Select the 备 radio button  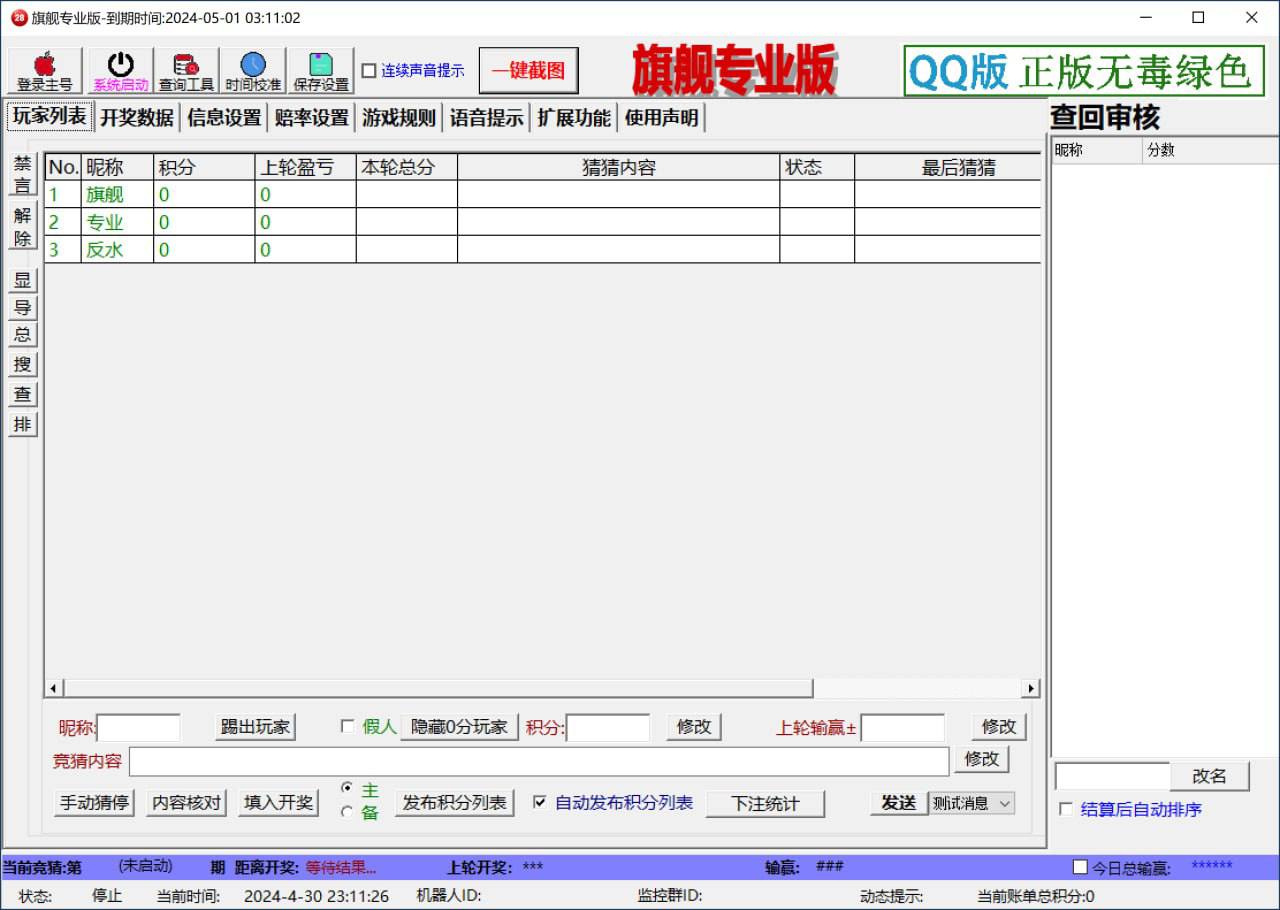(x=347, y=812)
